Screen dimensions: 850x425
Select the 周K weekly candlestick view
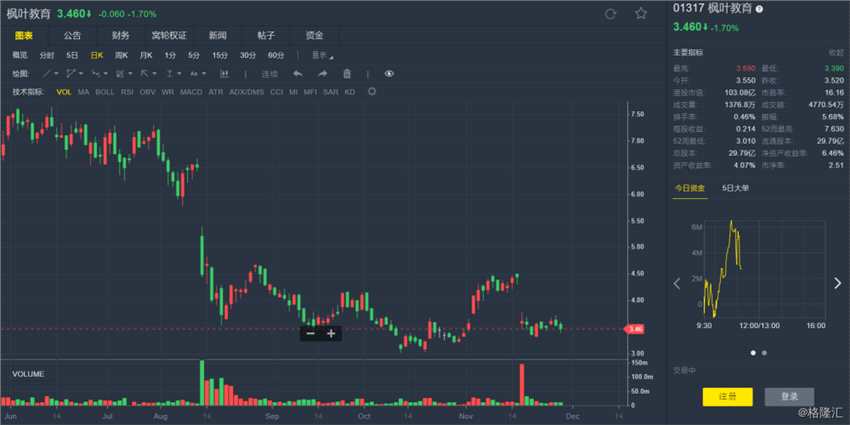click(121, 55)
